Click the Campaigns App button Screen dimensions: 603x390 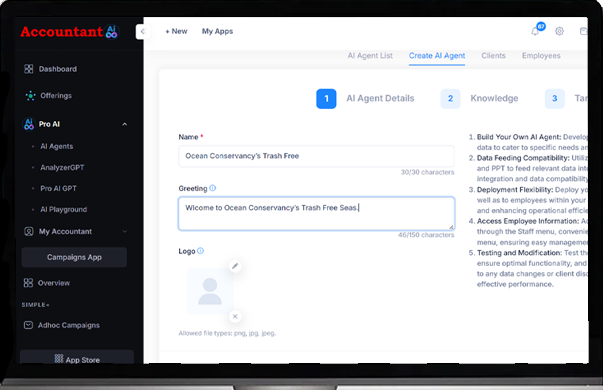74,257
